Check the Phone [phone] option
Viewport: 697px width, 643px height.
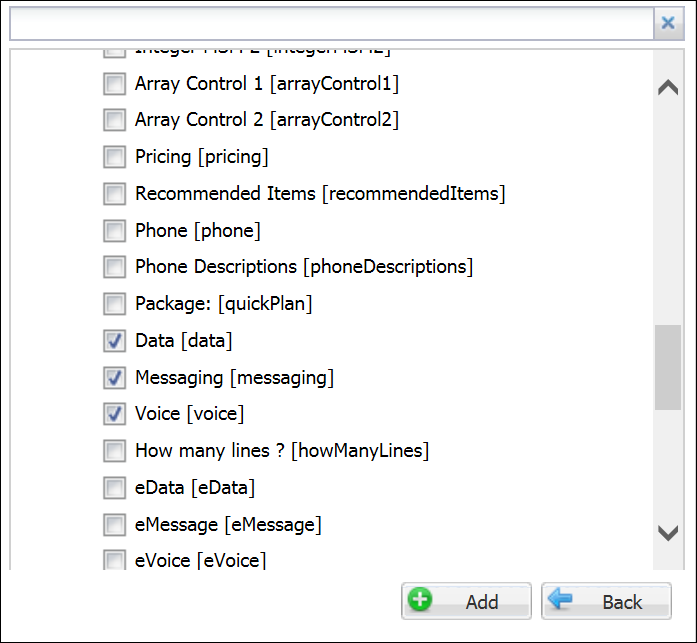pos(115,231)
